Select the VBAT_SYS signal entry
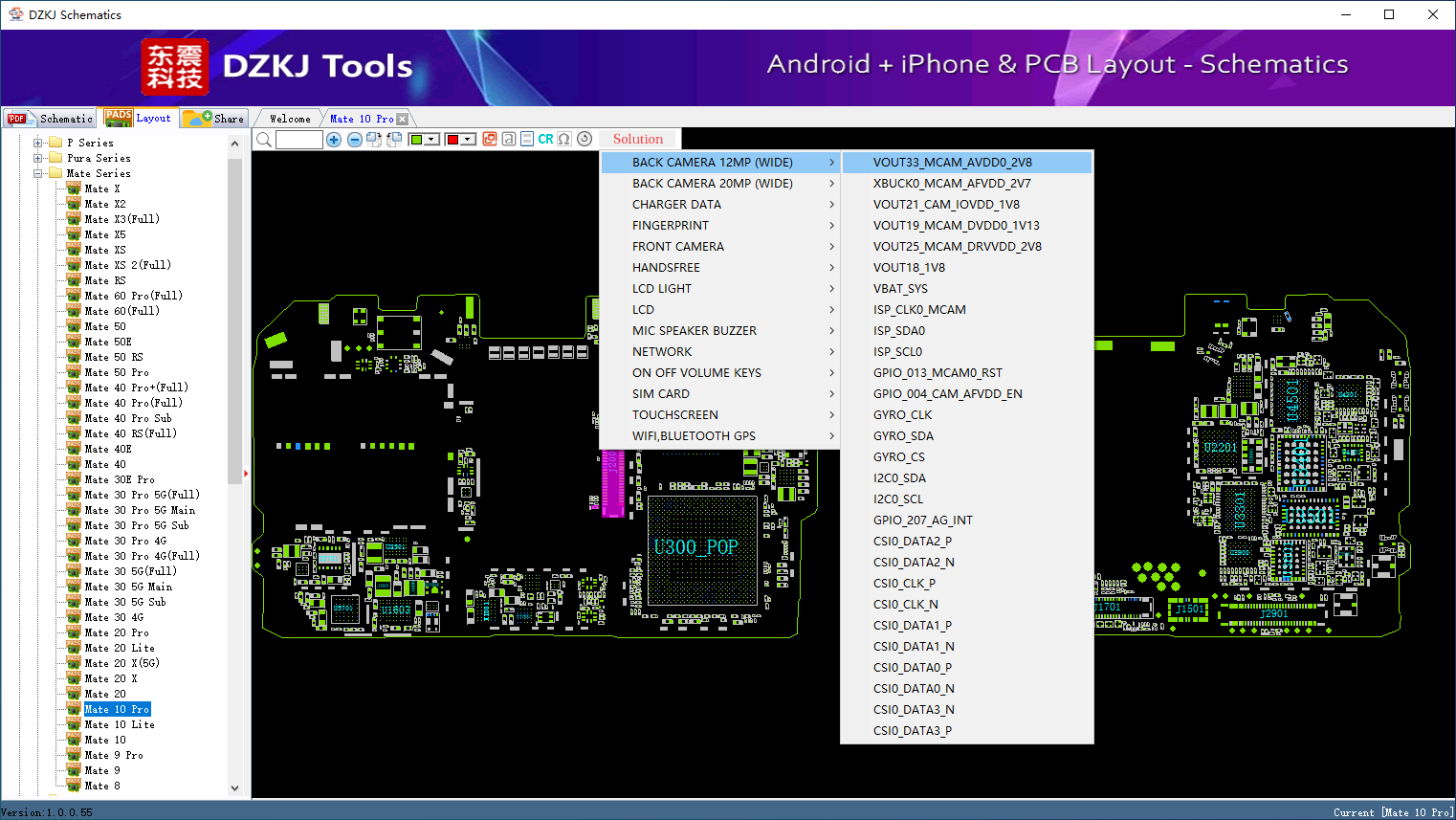The image size is (1456, 820). tap(967, 289)
